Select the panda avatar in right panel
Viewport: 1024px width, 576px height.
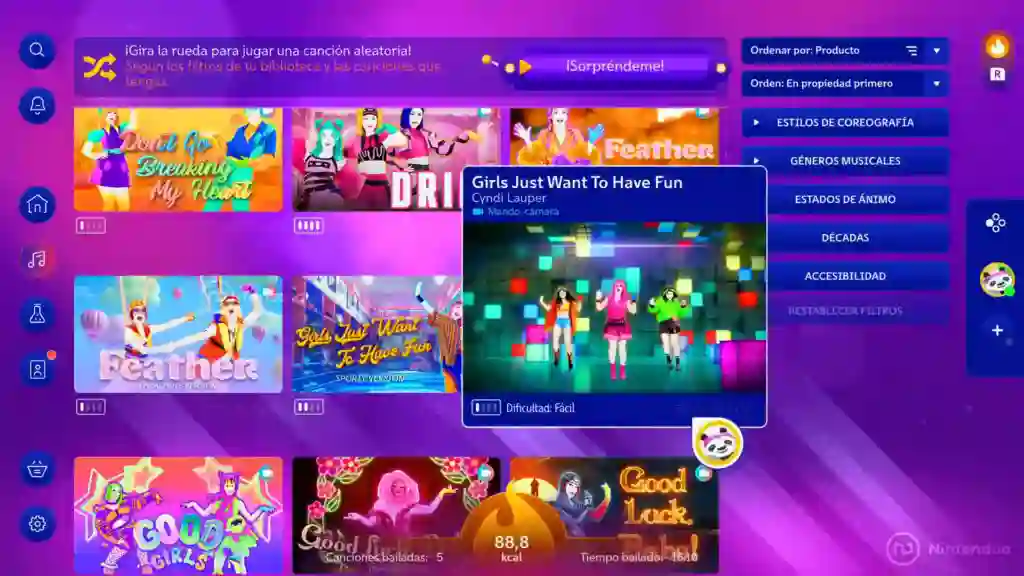point(996,279)
